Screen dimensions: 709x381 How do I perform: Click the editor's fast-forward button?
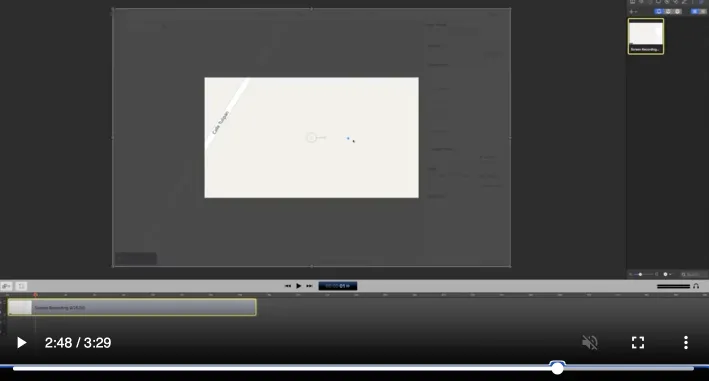(309, 286)
